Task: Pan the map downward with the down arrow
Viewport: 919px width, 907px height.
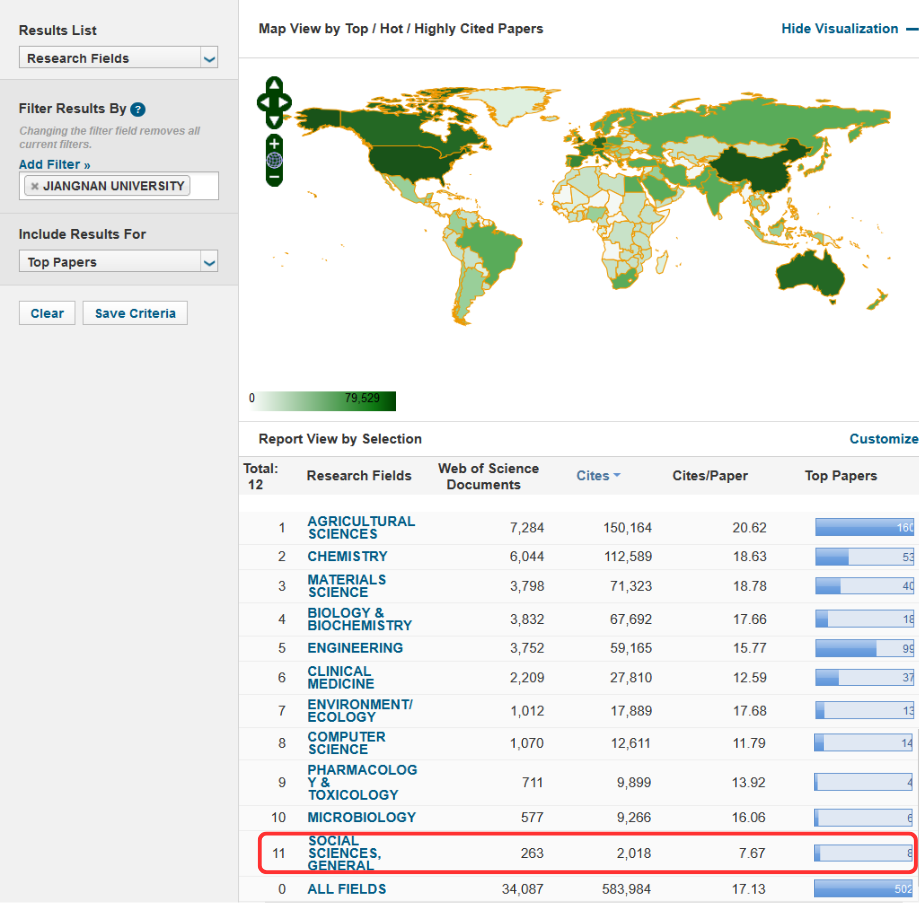Action: click(275, 119)
